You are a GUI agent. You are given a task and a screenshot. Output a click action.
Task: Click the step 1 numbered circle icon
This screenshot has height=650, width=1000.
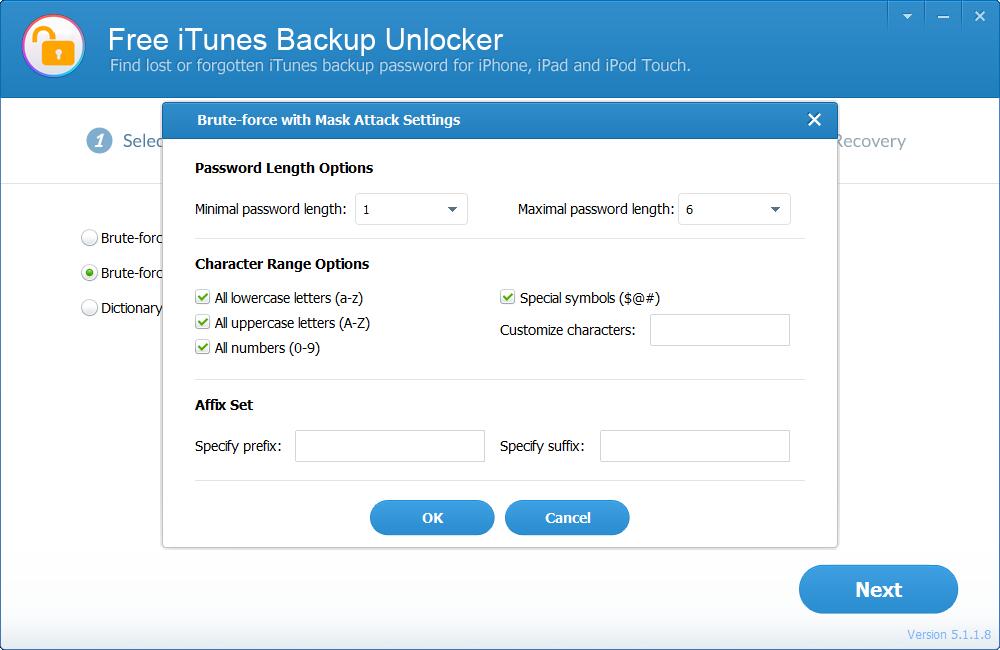(99, 141)
